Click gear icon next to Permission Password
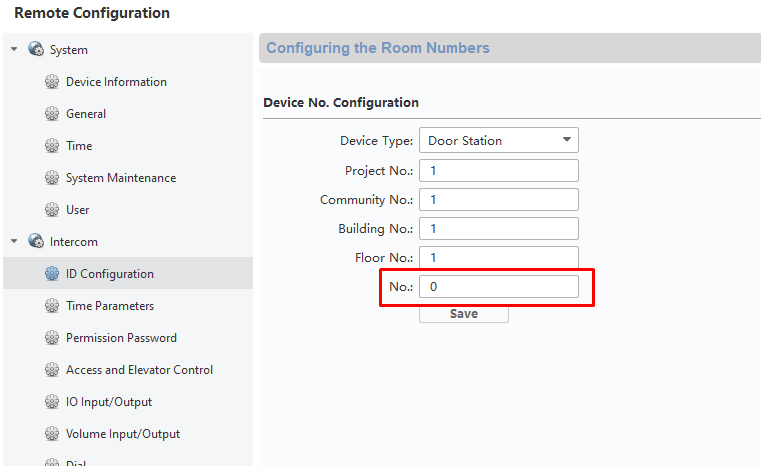The height and width of the screenshot is (466, 761). coord(52,338)
